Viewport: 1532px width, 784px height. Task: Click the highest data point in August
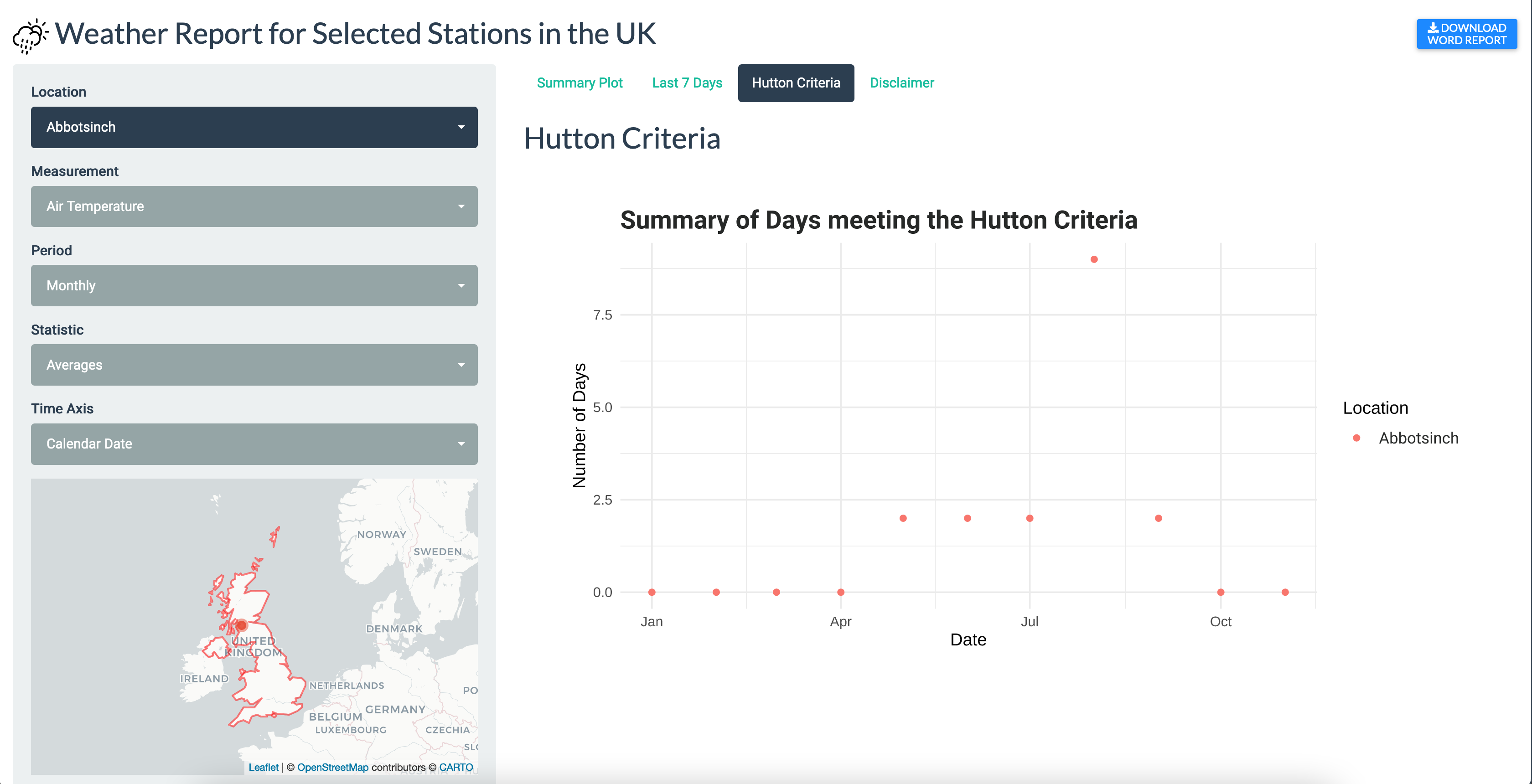[1094, 259]
